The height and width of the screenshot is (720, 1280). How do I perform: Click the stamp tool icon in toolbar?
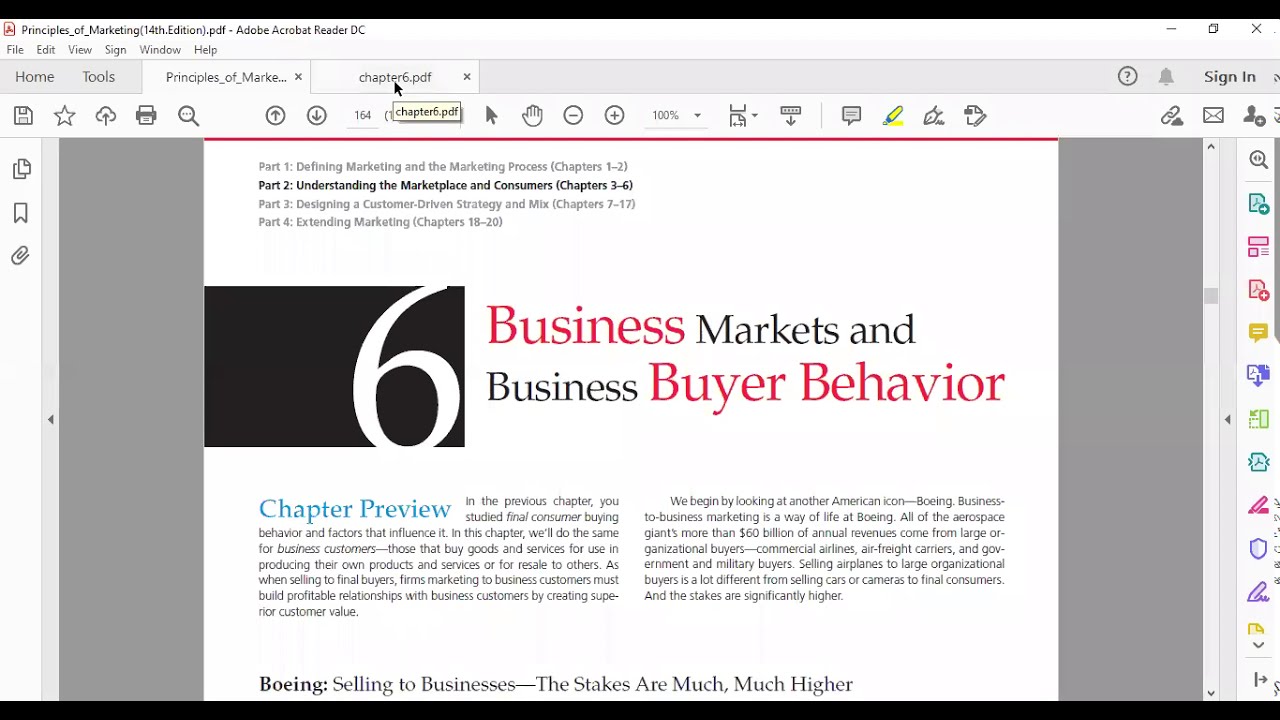coord(976,116)
